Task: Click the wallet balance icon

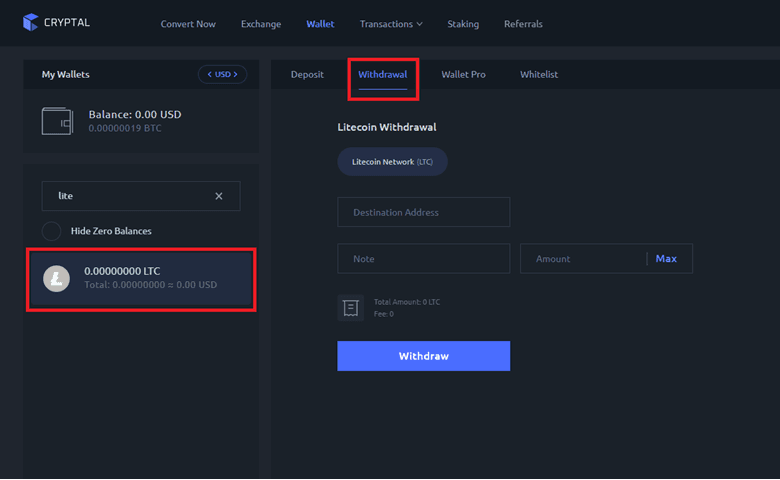Action: click(x=57, y=121)
